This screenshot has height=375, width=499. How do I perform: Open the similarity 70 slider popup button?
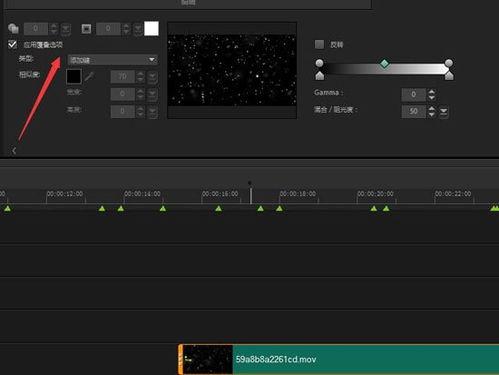pos(152,77)
